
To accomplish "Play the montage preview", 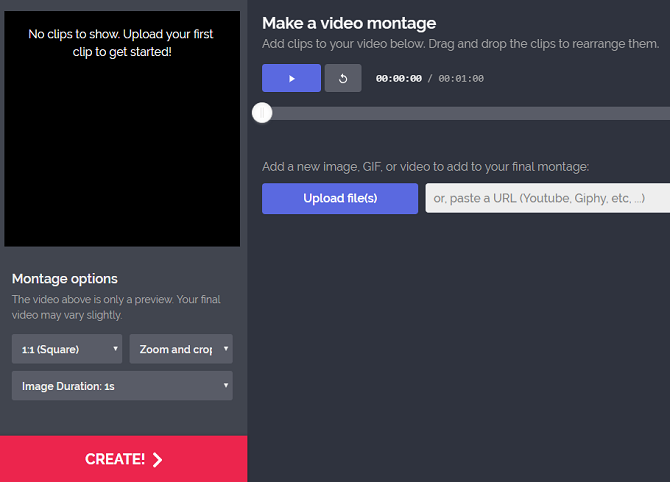I will 291,78.
